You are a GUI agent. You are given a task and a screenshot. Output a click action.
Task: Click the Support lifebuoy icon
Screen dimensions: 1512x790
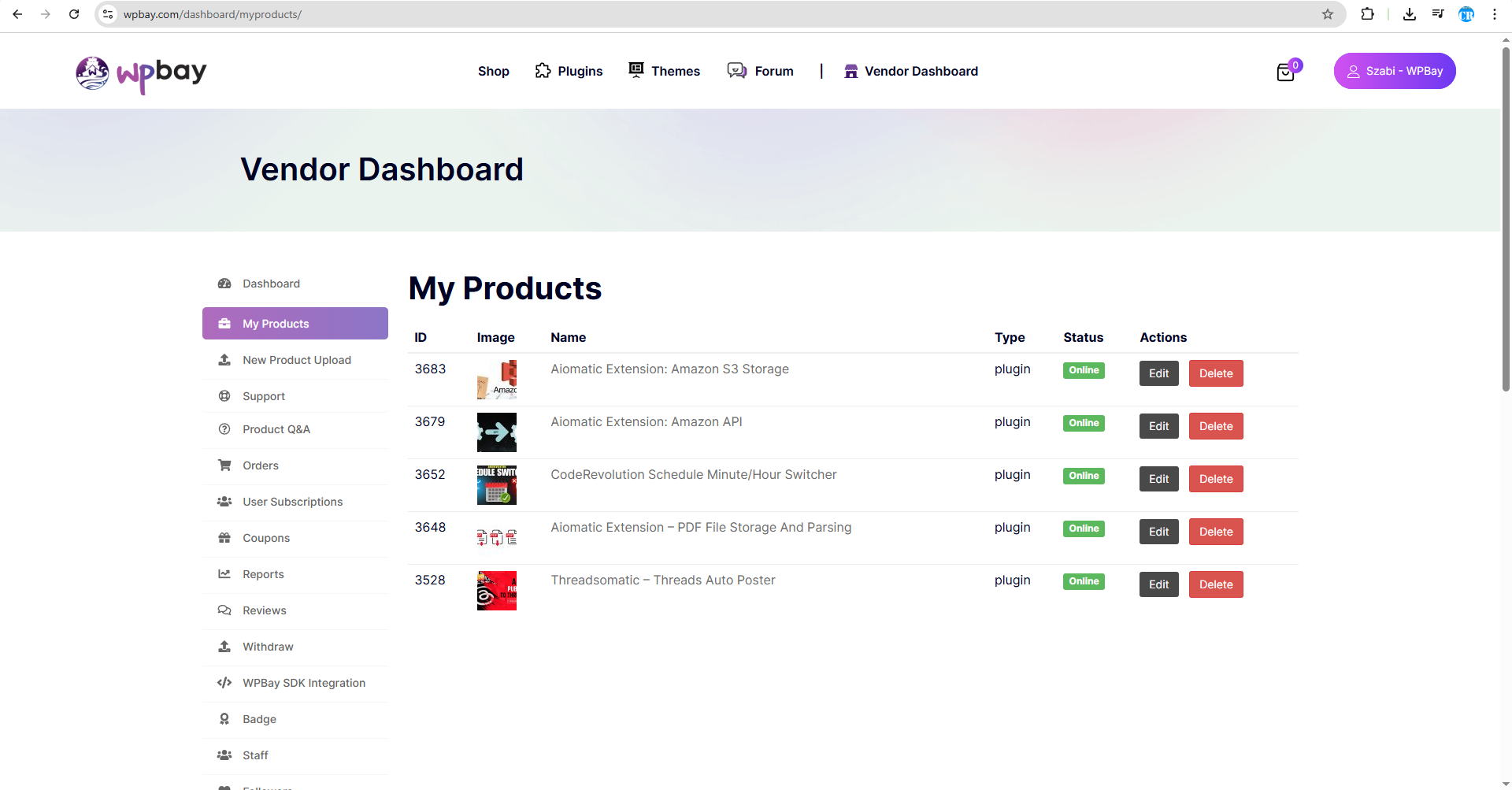(x=224, y=396)
